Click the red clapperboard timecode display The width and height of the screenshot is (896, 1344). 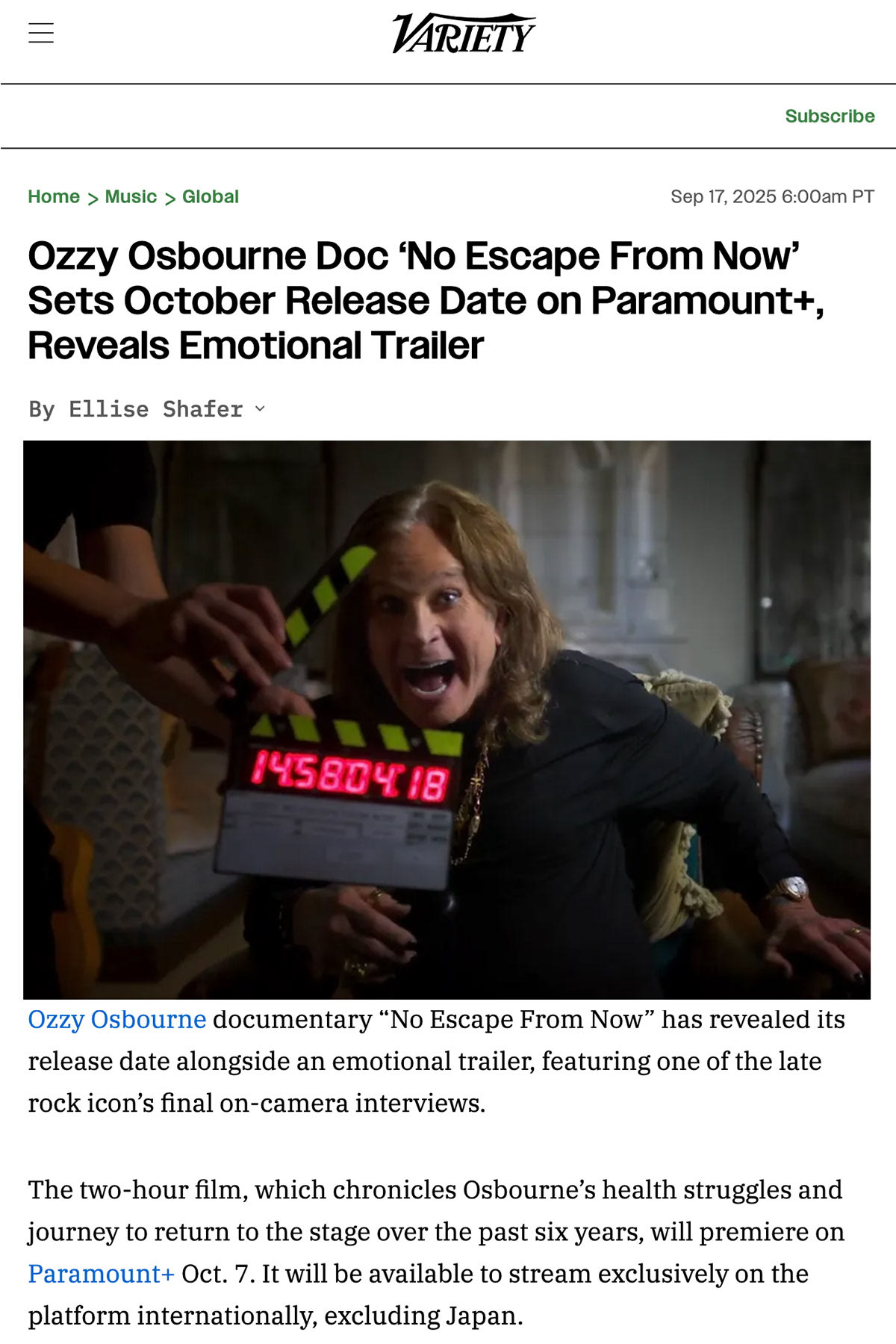click(349, 777)
